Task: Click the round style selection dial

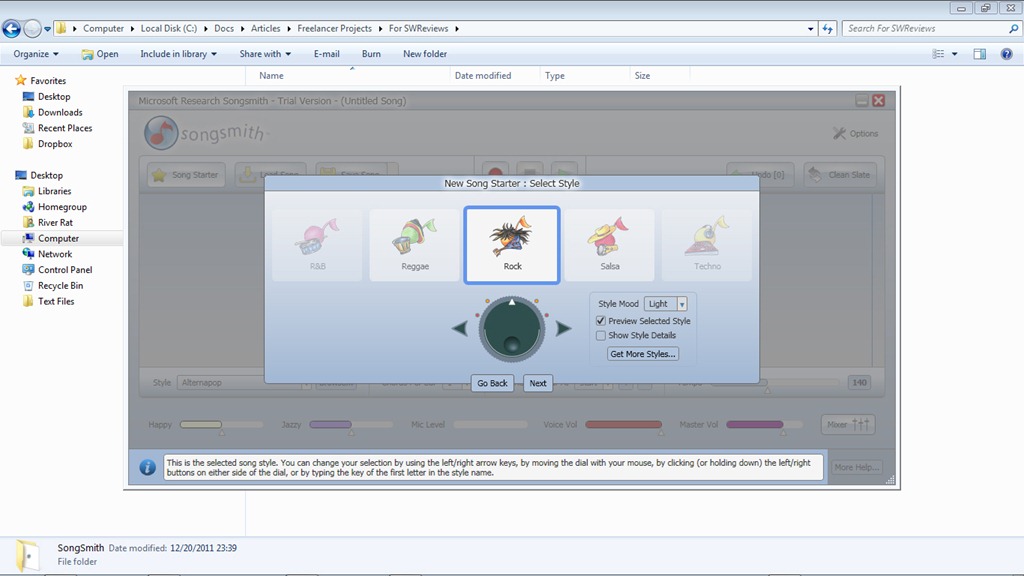Action: point(512,330)
